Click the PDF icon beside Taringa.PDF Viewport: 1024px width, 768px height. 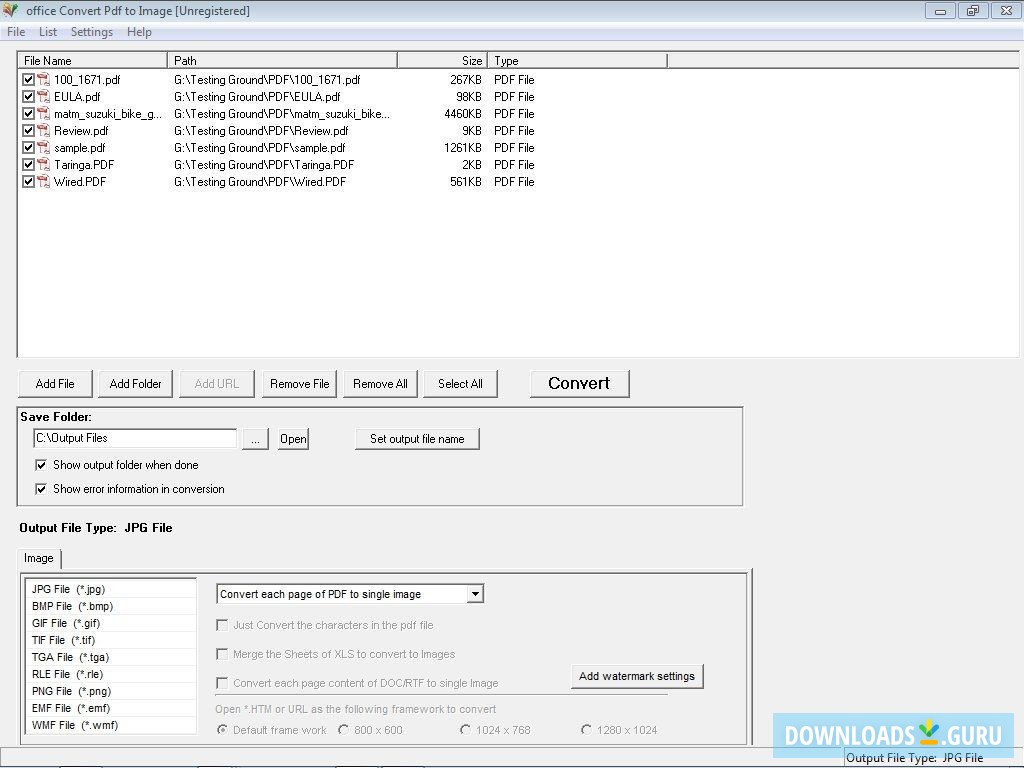coord(43,165)
